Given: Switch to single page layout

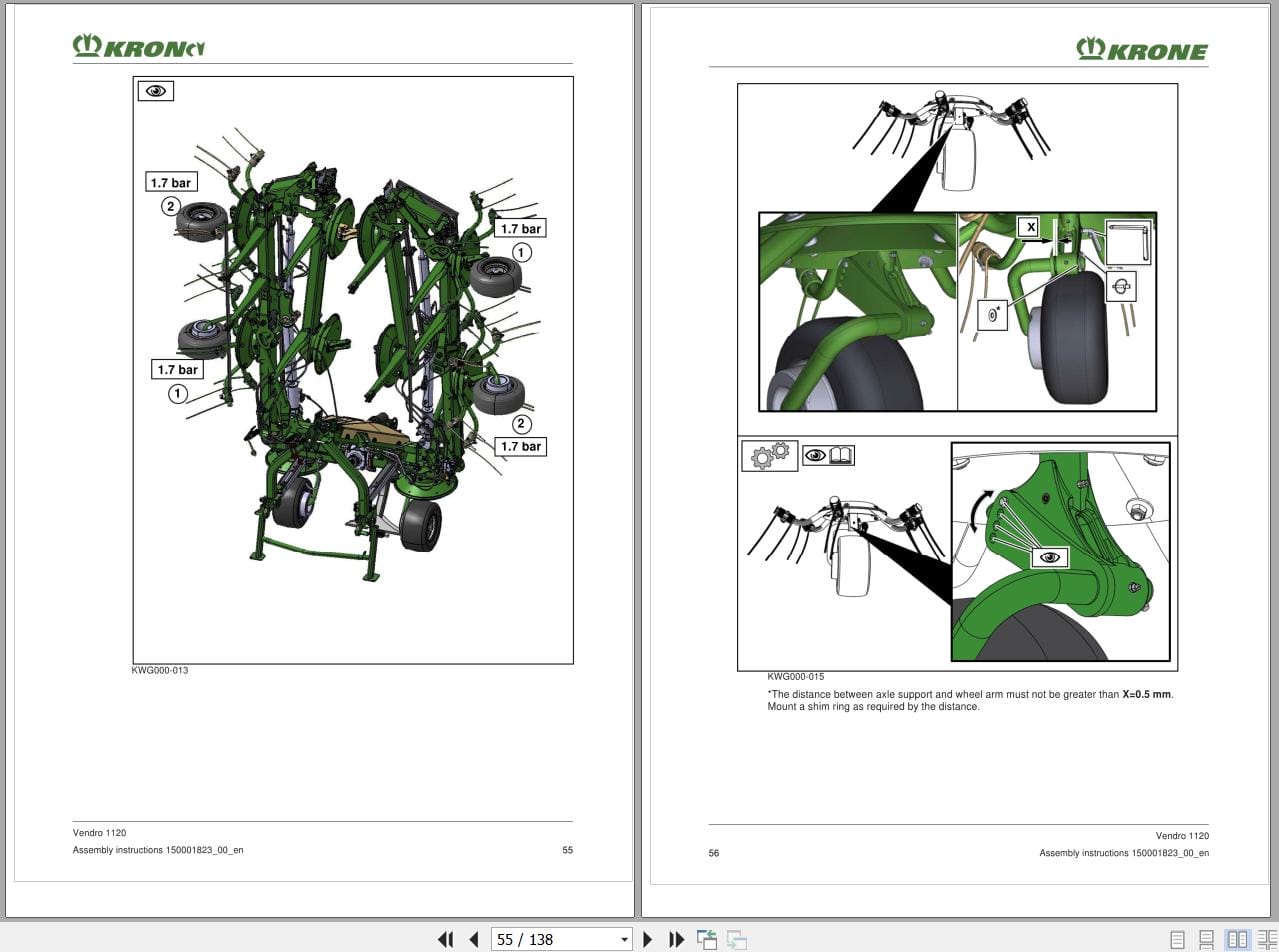Looking at the screenshot, I should (1180, 939).
